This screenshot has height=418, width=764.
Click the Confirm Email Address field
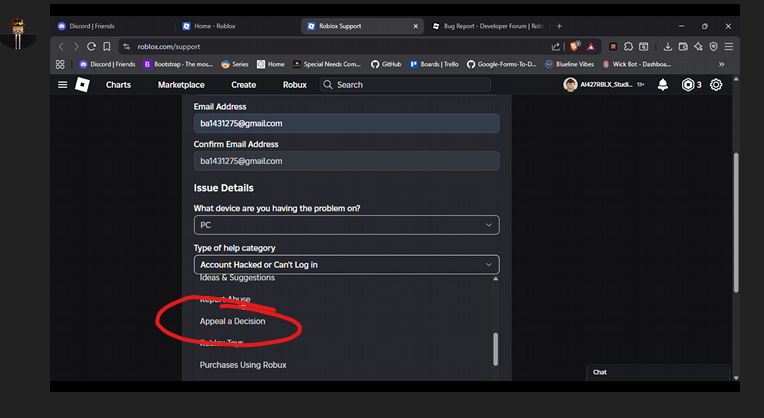[346, 161]
